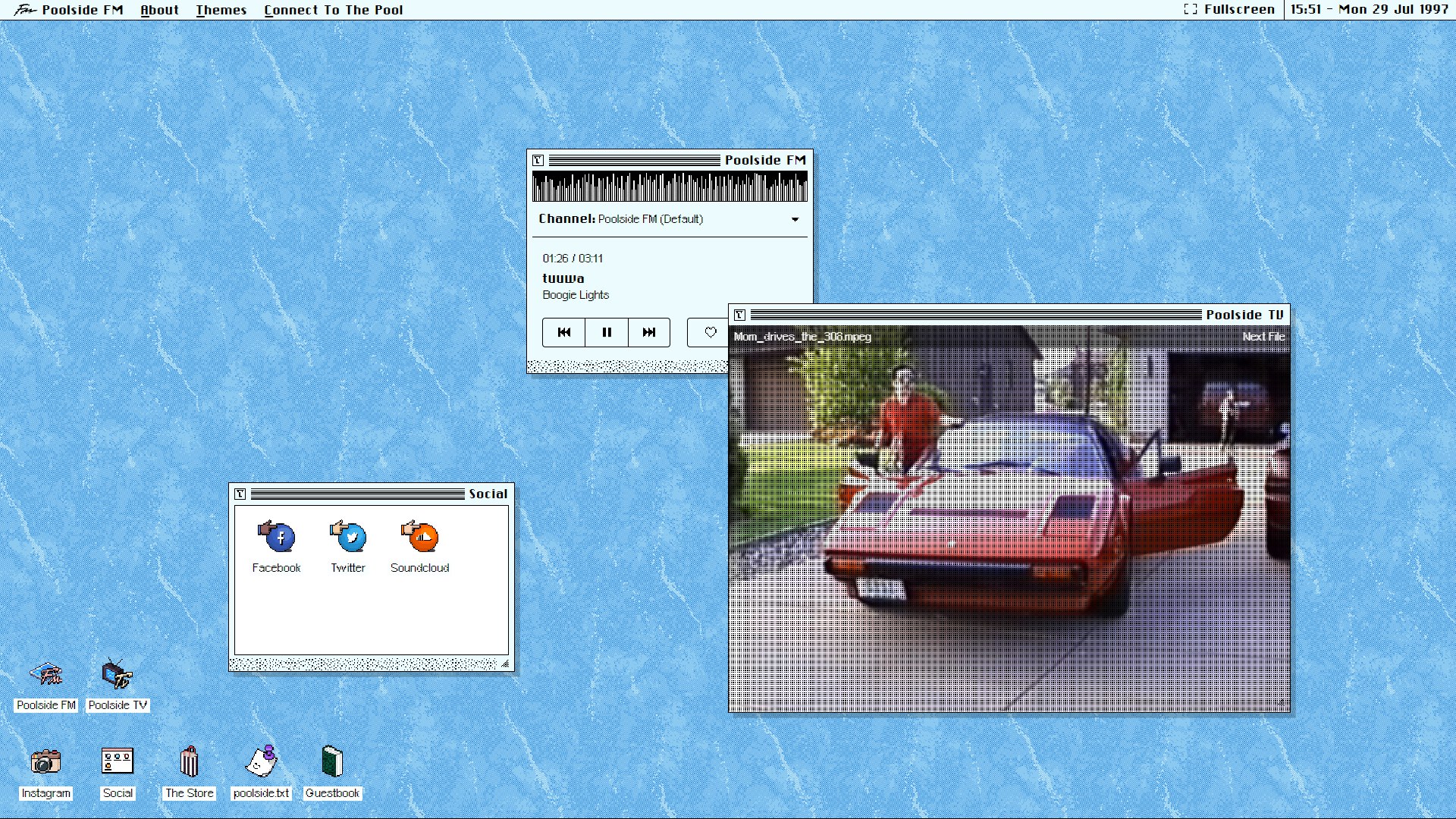The image size is (1456, 819).
Task: Pause the current track
Action: tap(607, 332)
